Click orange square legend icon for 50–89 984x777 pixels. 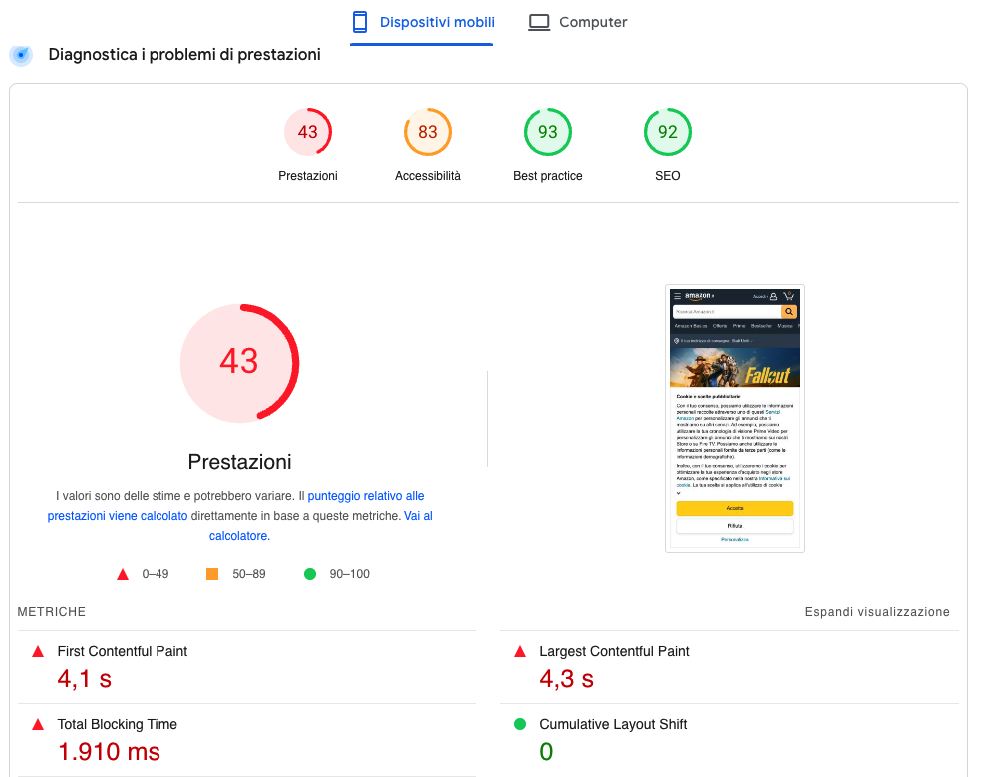pos(212,574)
